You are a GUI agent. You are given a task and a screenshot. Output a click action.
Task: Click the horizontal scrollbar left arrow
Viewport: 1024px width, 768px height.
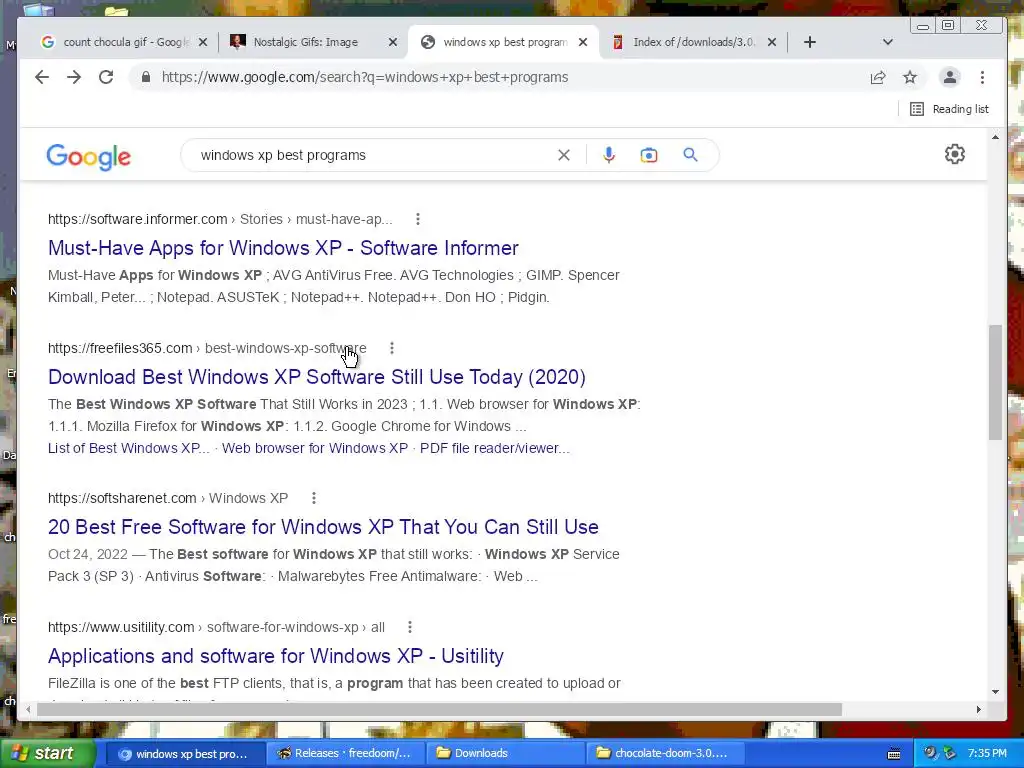click(28, 709)
